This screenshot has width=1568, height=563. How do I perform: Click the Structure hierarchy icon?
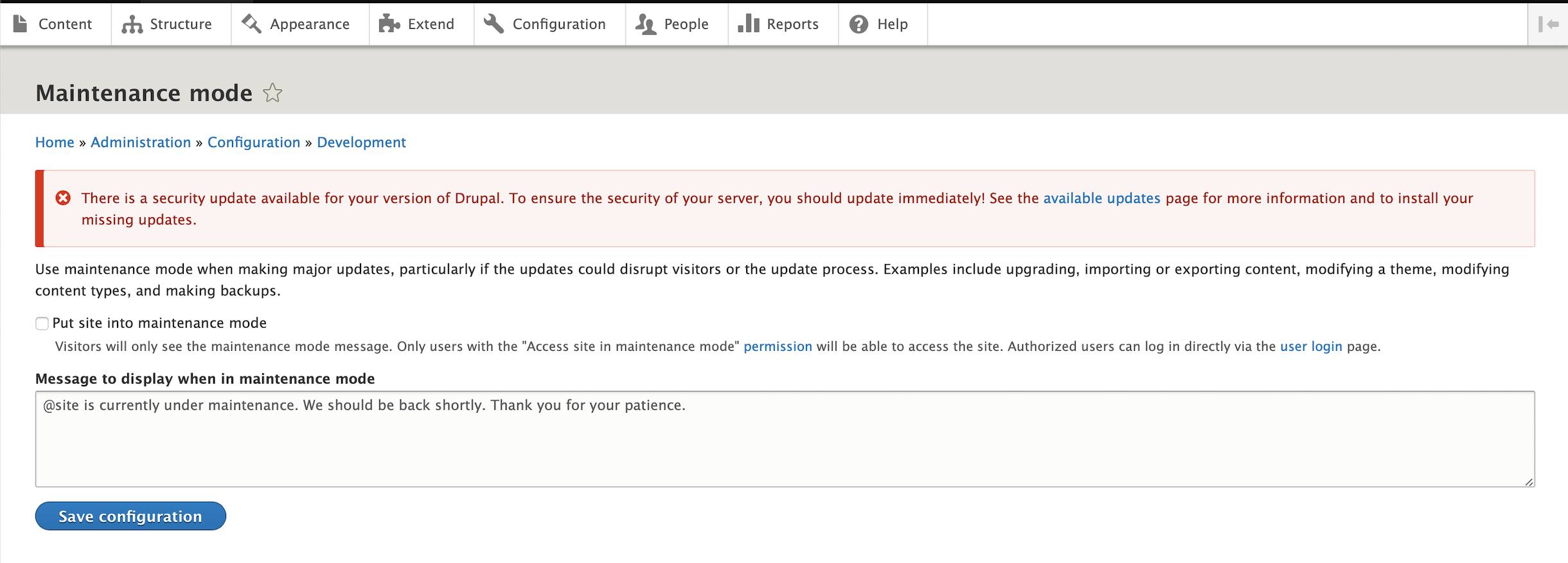pyautogui.click(x=132, y=24)
